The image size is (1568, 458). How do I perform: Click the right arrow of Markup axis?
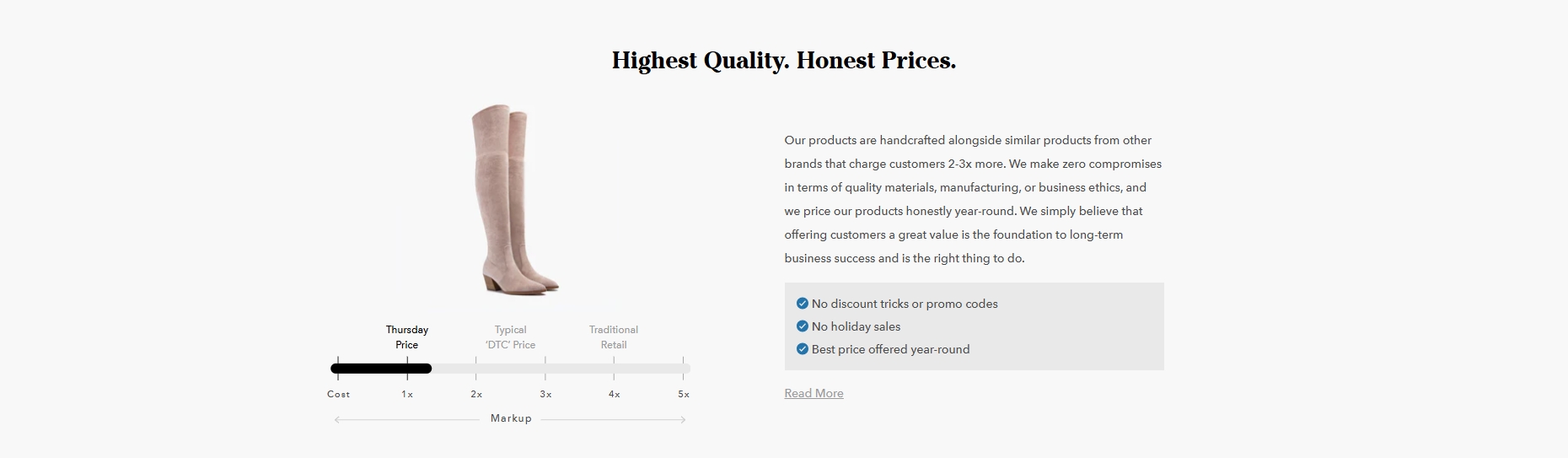pos(682,419)
